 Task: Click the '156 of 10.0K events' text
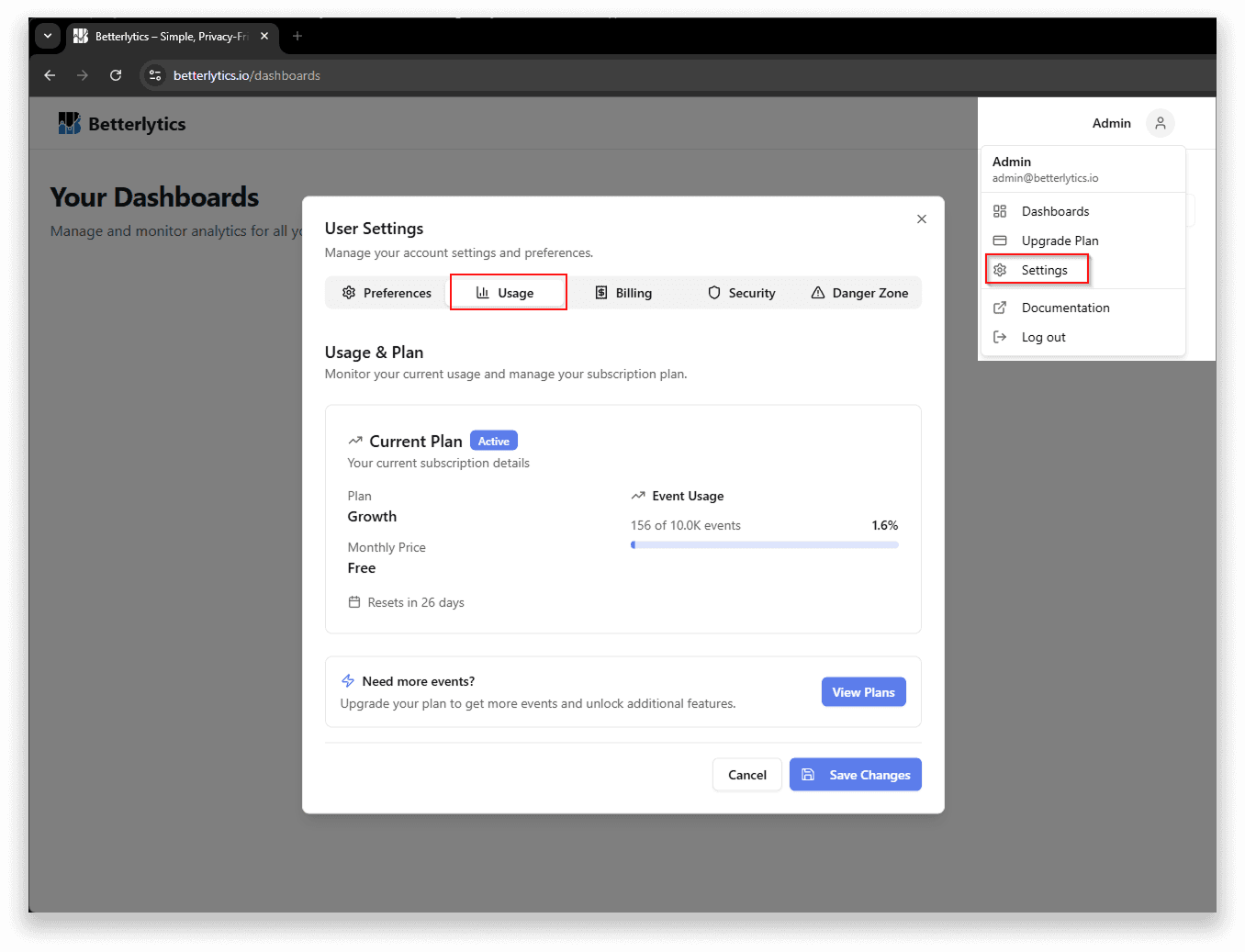(686, 525)
